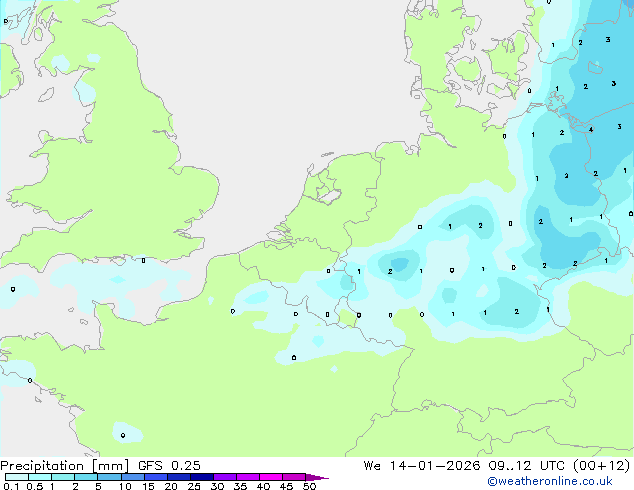Click the 40–45 mm magenta legend swatch
The height and width of the screenshot is (490, 634).
271,477
